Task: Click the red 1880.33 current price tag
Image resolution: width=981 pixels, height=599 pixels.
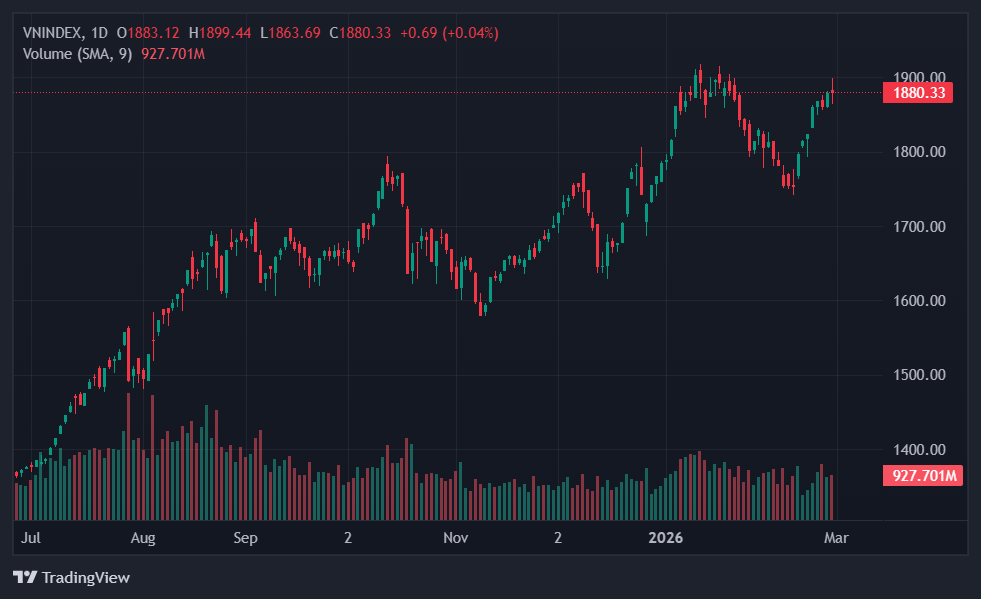Action: (918, 93)
